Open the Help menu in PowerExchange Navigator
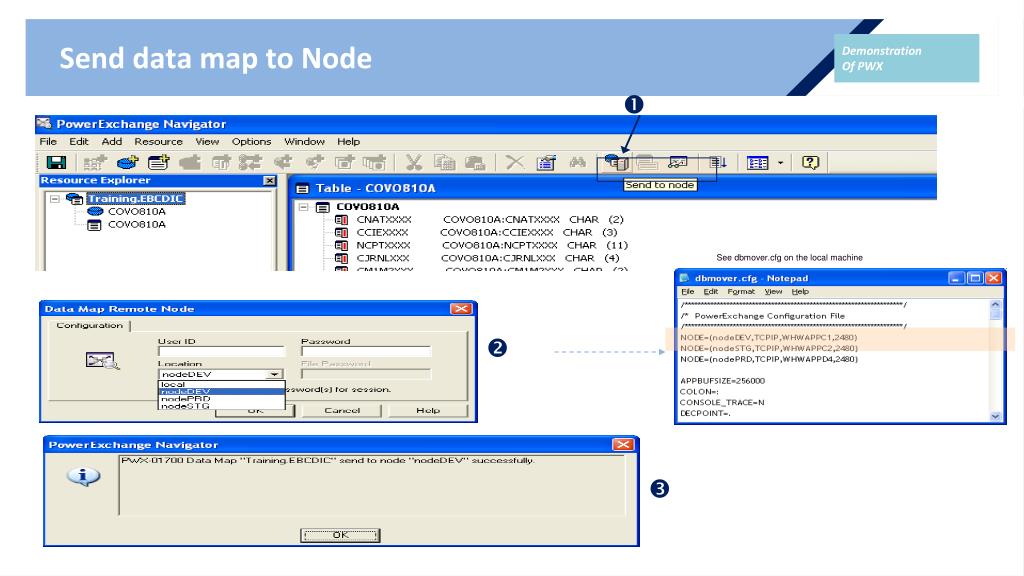The width and height of the screenshot is (1024, 576). click(x=348, y=142)
